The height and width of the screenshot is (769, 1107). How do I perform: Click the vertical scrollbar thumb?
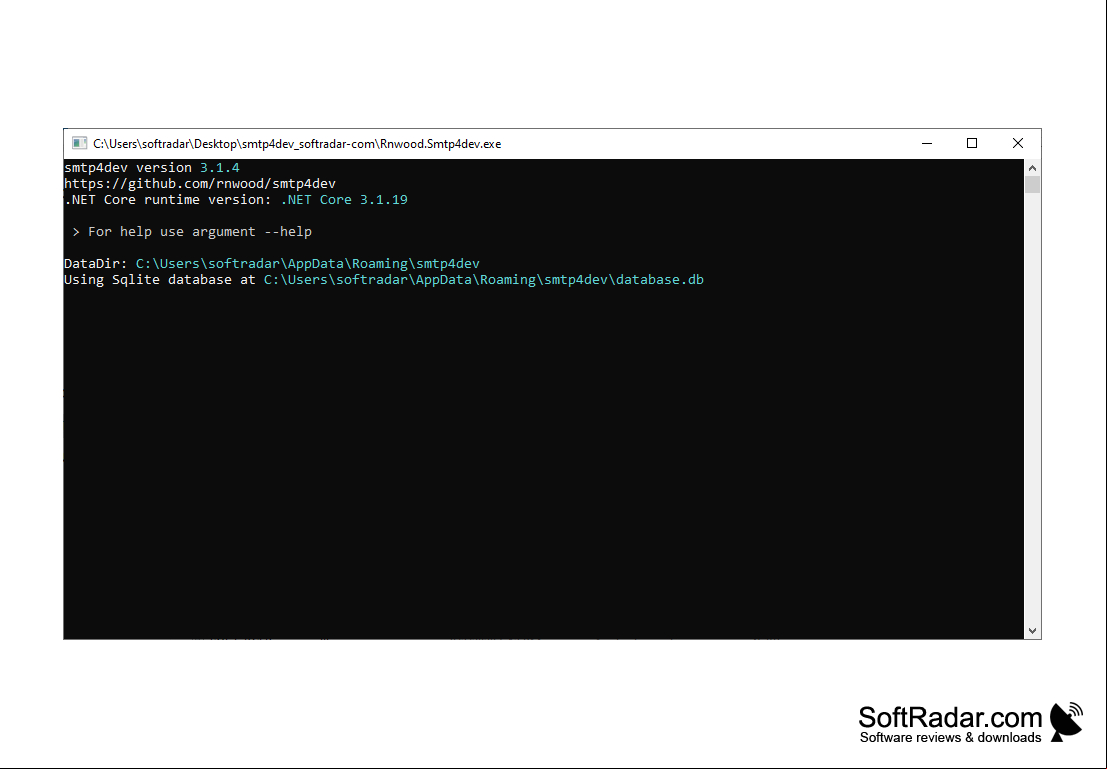point(1032,184)
